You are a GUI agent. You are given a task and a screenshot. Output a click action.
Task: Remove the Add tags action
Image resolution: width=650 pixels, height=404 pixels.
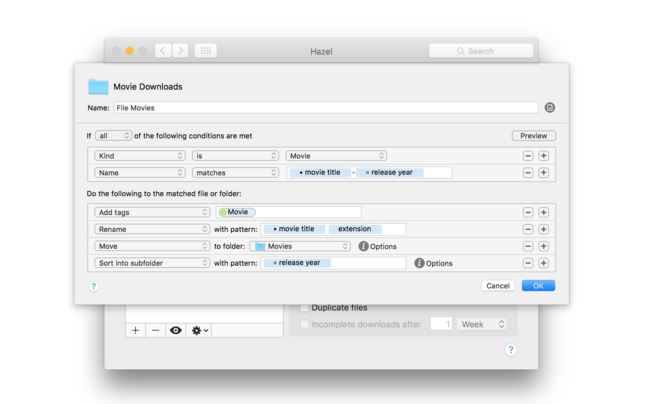[528, 213]
